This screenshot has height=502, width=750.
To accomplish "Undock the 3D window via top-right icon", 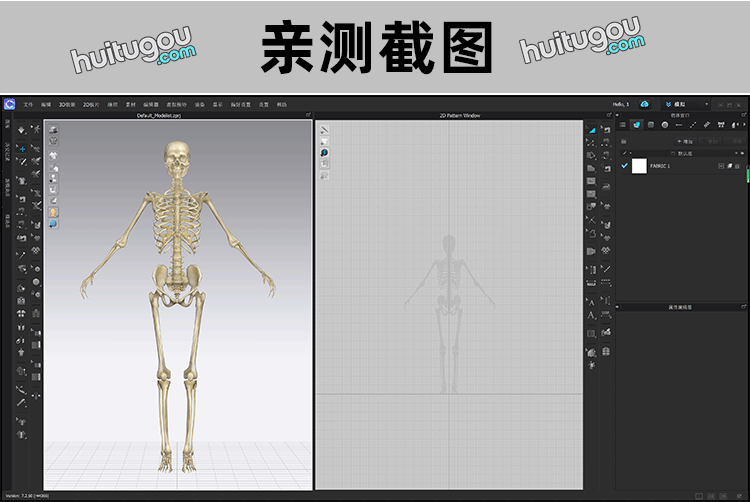I will [309, 115].
